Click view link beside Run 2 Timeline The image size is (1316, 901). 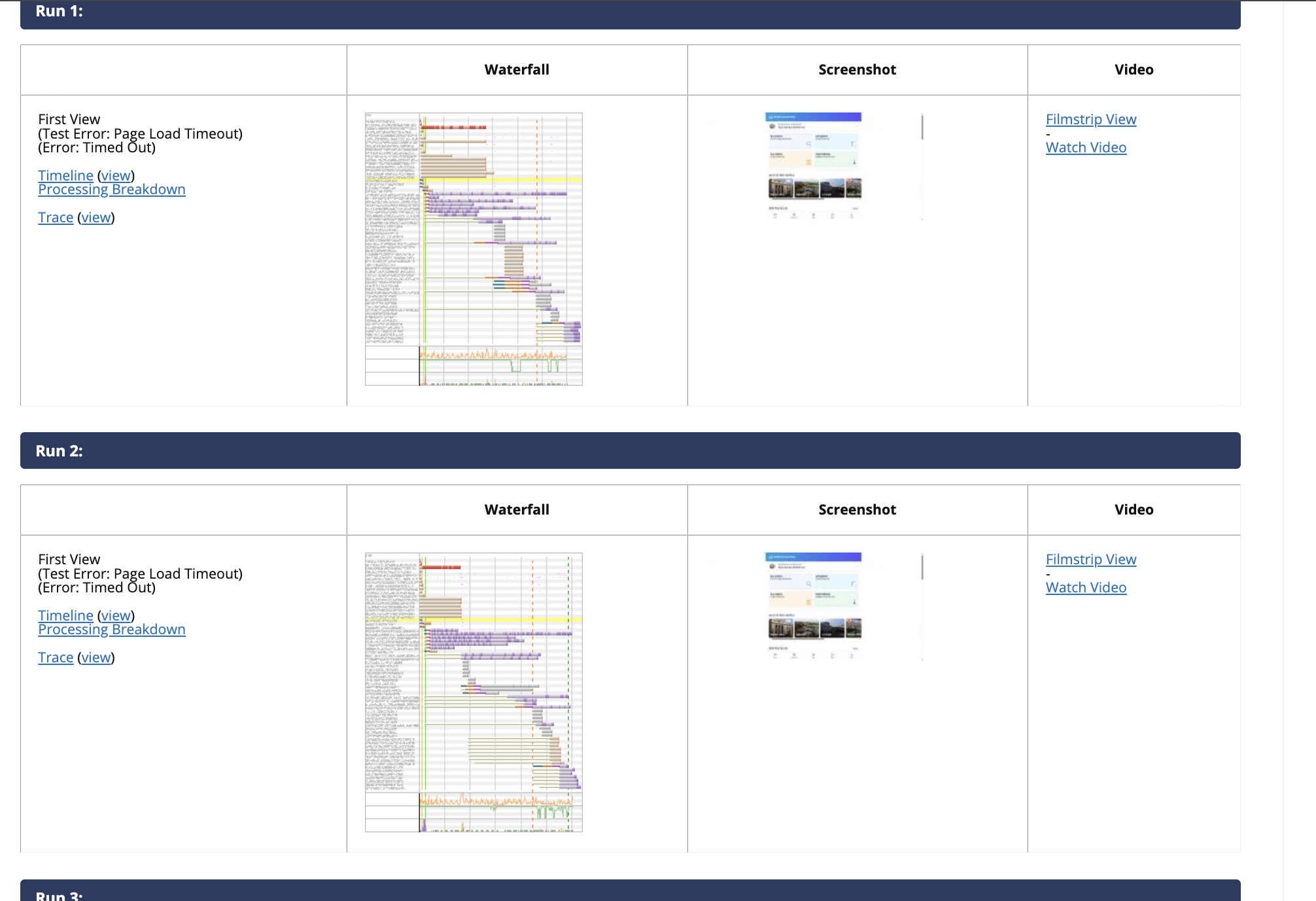116,616
